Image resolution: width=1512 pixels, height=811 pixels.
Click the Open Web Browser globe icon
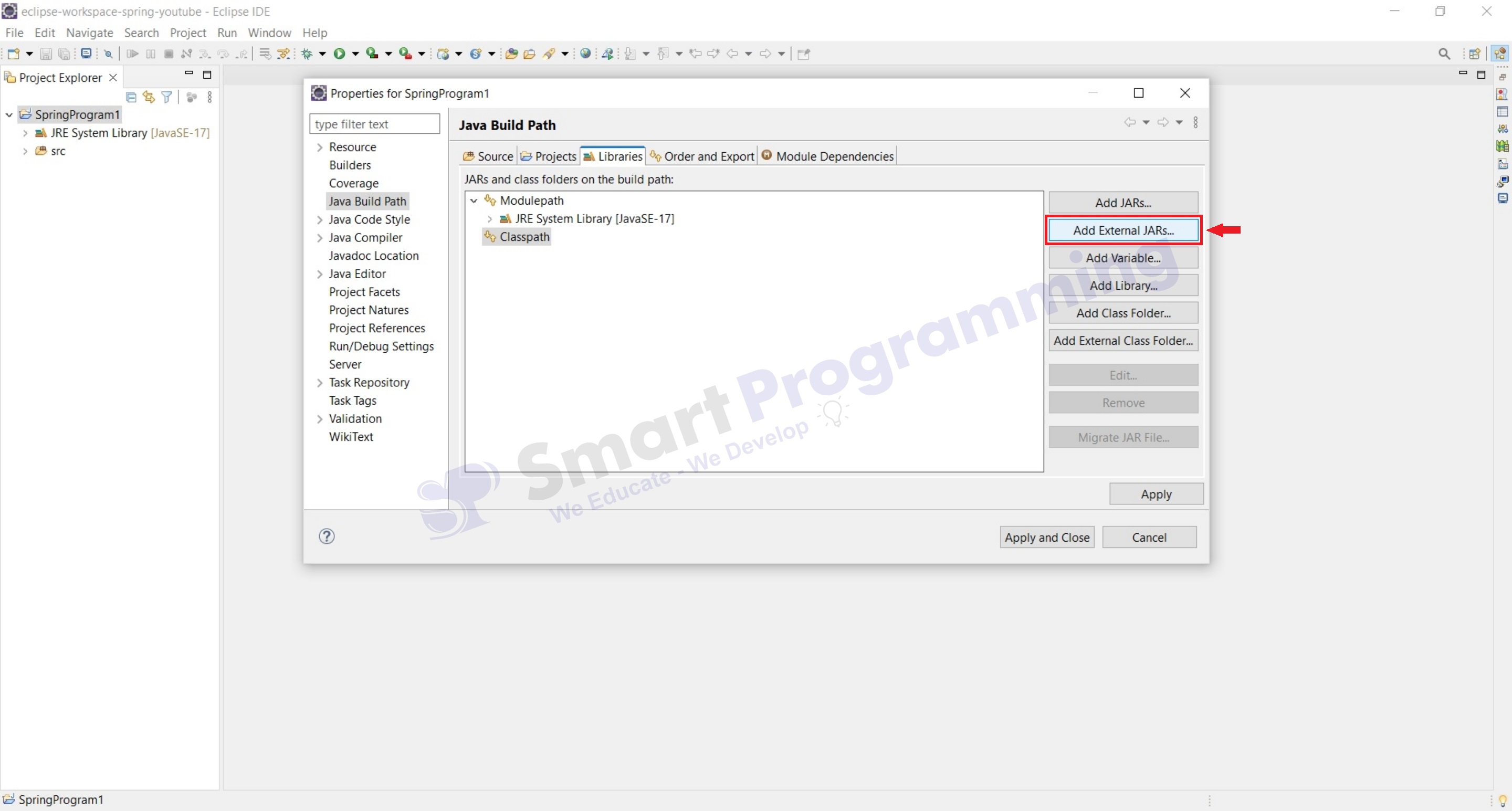click(585, 54)
